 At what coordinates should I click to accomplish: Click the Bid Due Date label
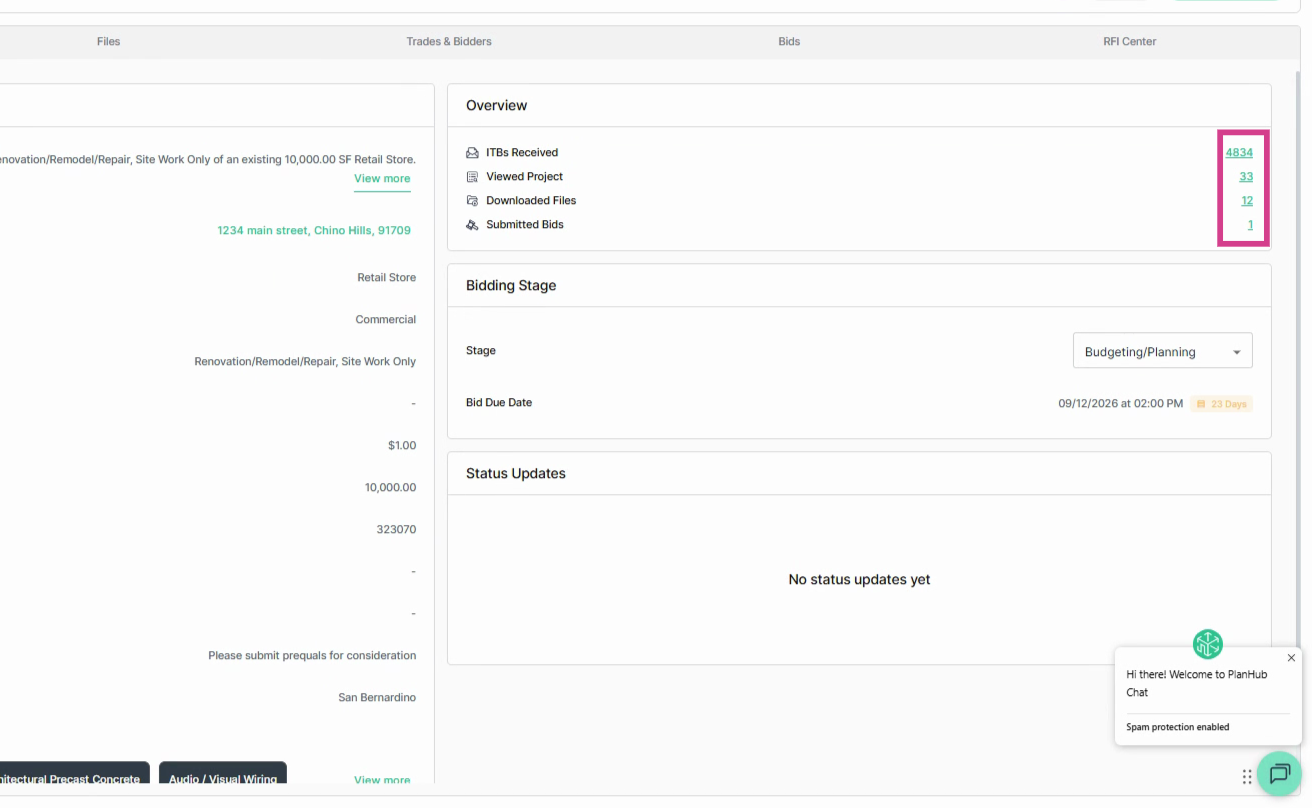[x=499, y=403]
